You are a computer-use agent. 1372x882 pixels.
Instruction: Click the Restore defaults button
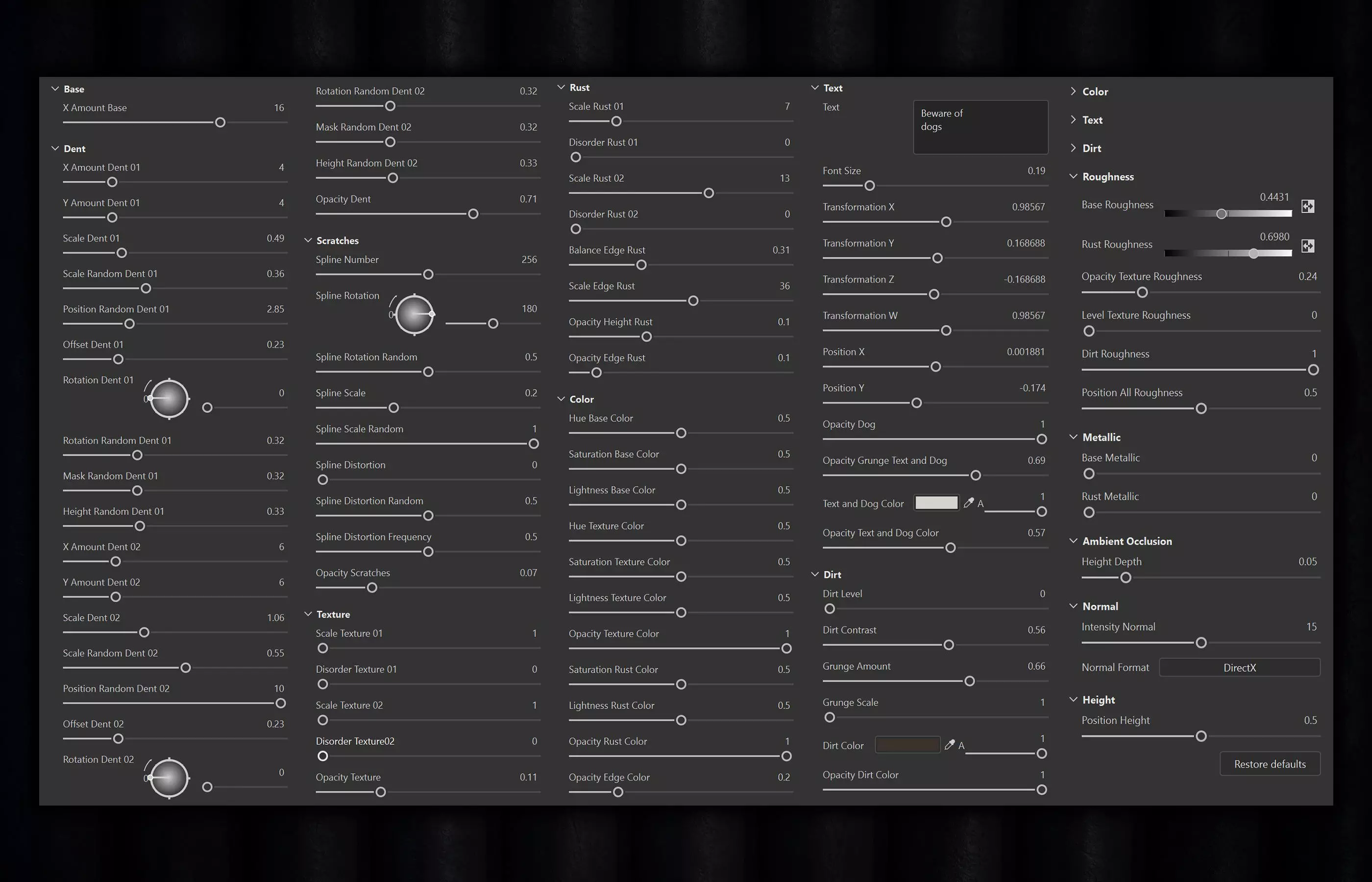coord(1270,764)
